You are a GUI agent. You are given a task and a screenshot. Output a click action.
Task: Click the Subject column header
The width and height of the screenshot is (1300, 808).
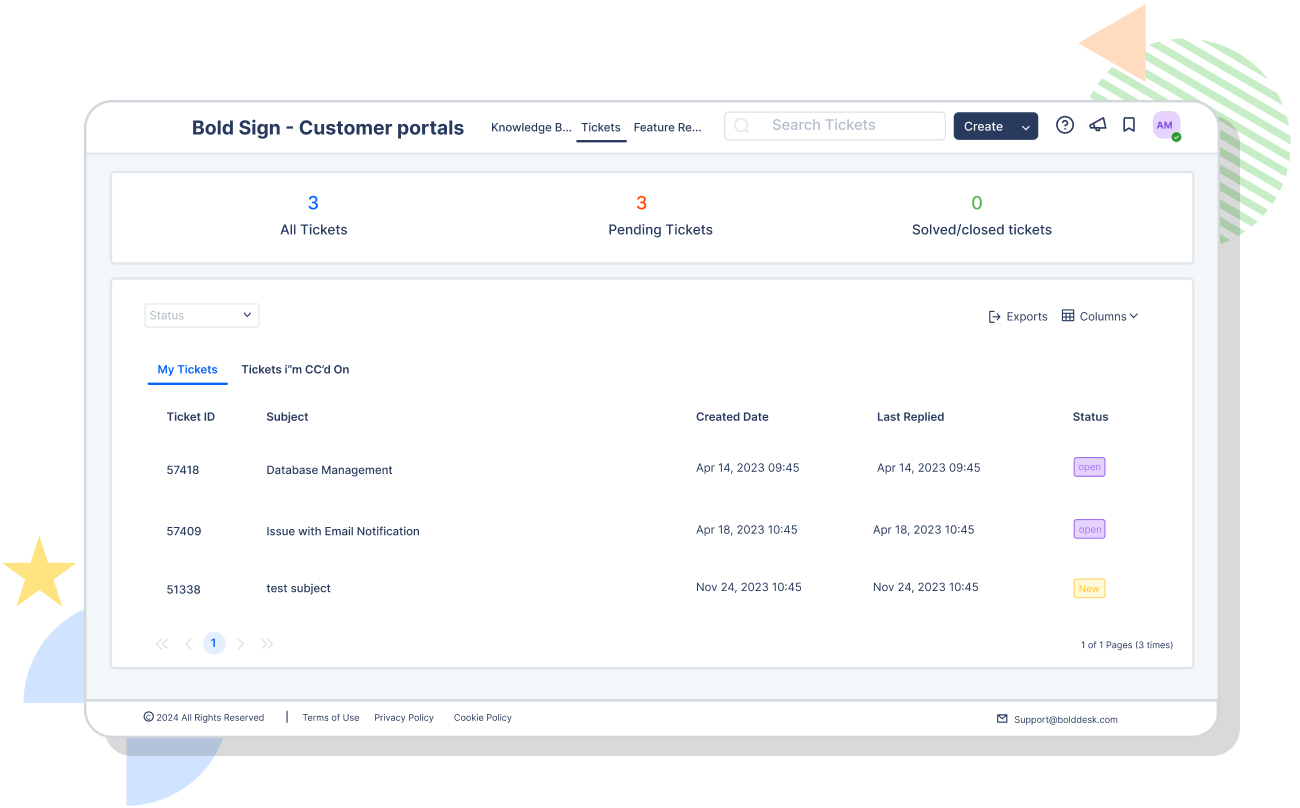287,417
